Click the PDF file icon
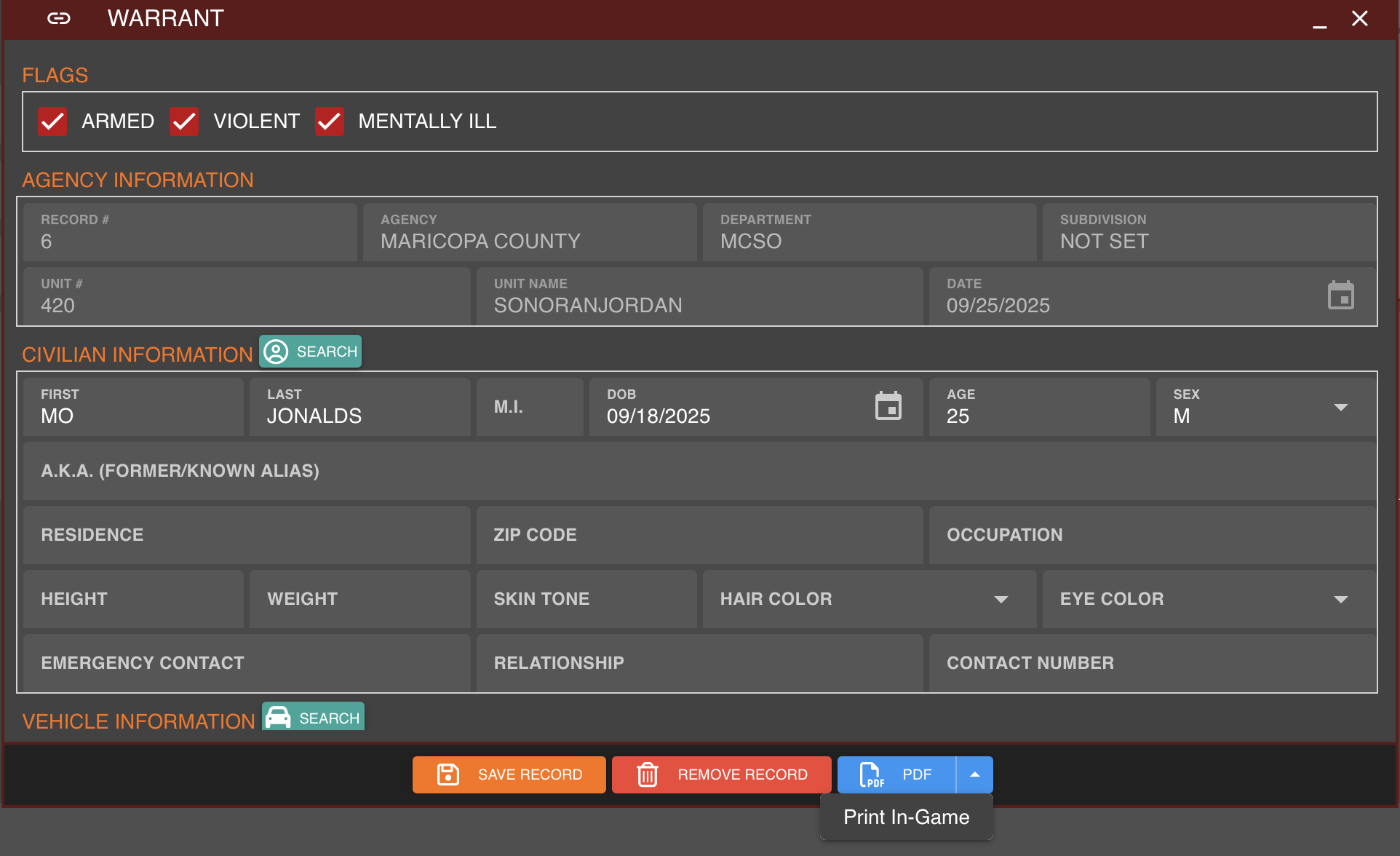The image size is (1400, 856). [871, 774]
